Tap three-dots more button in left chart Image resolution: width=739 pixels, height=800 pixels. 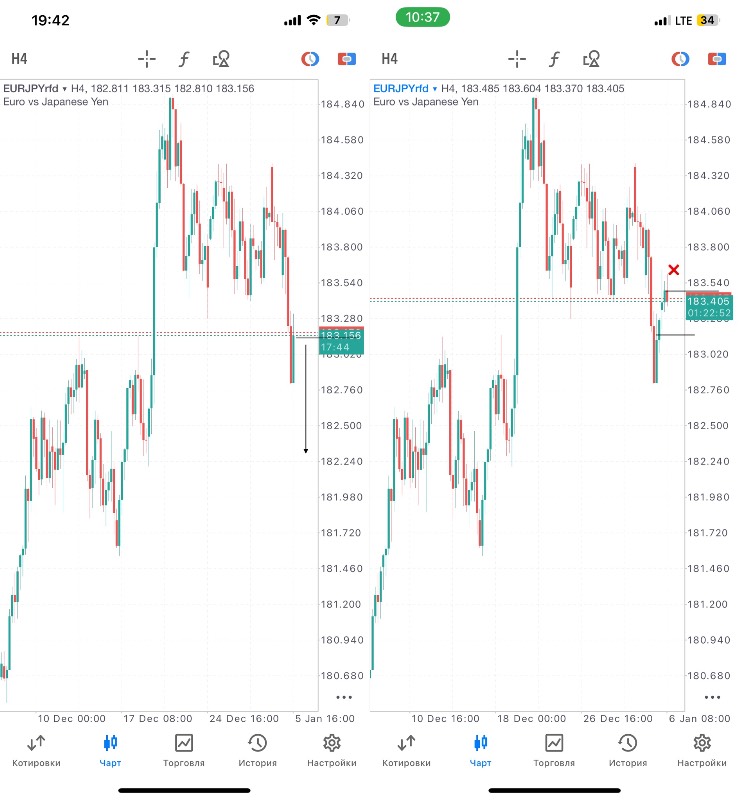(344, 697)
